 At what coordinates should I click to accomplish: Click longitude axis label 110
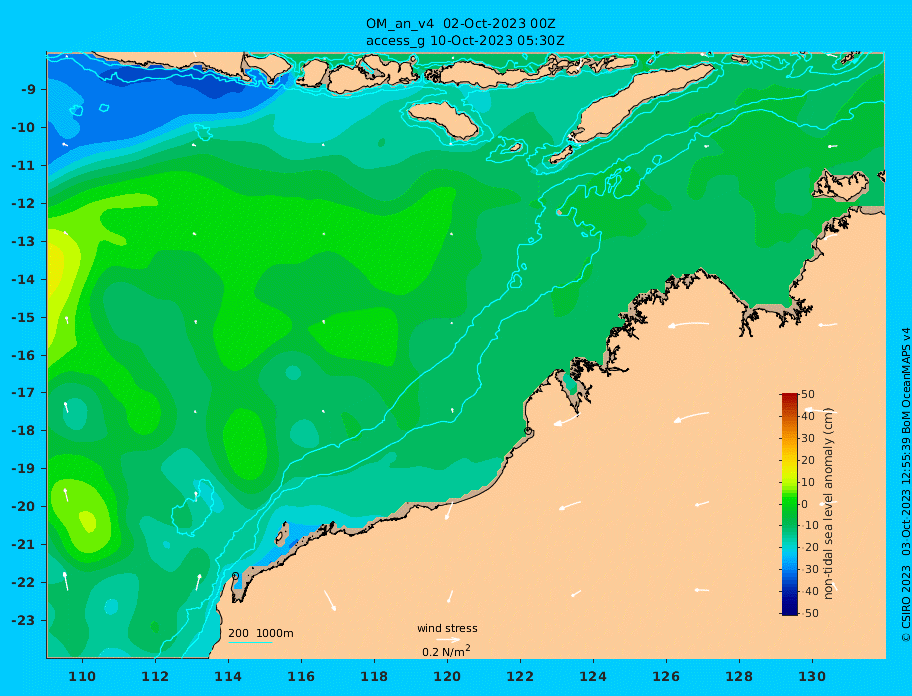click(82, 677)
